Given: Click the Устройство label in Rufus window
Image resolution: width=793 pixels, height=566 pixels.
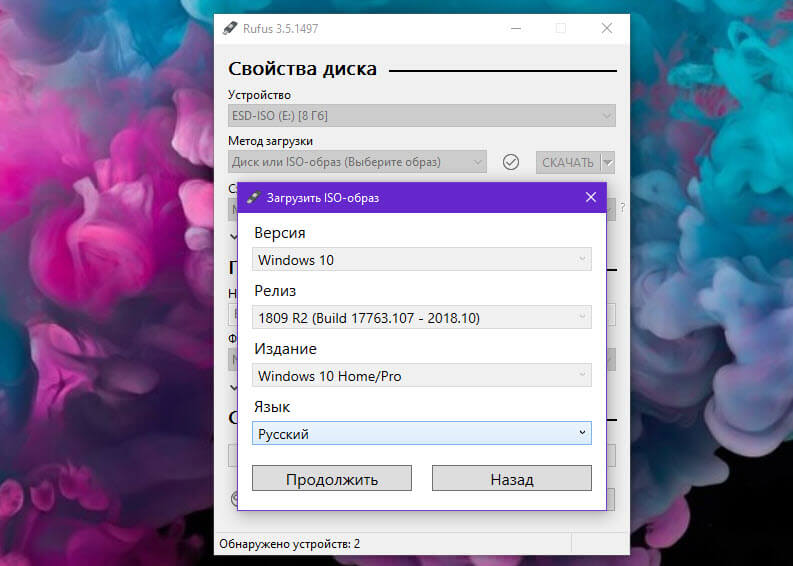Looking at the screenshot, I should tap(259, 95).
